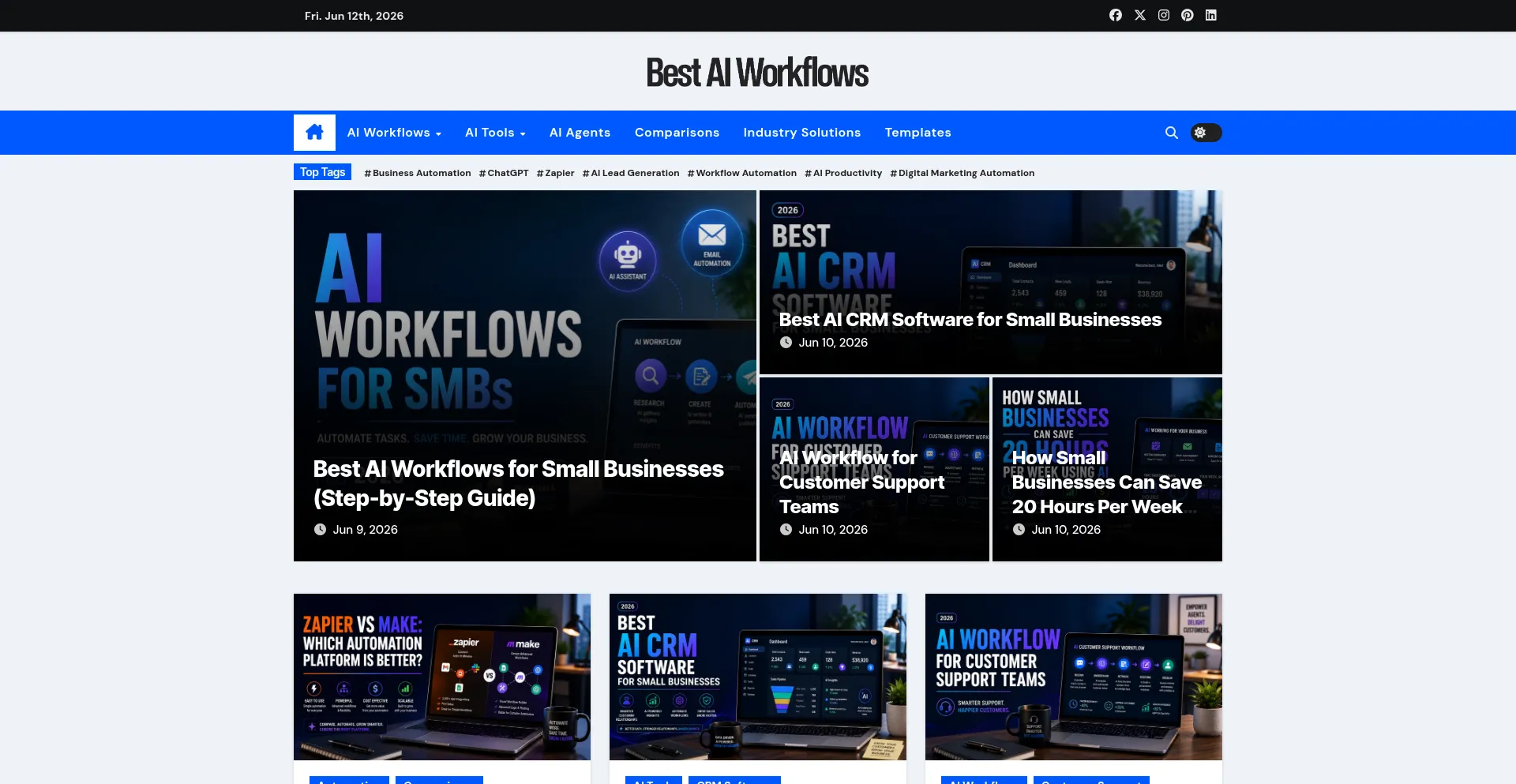Click the Top Tags label
This screenshot has height=784, width=1516.
(322, 172)
